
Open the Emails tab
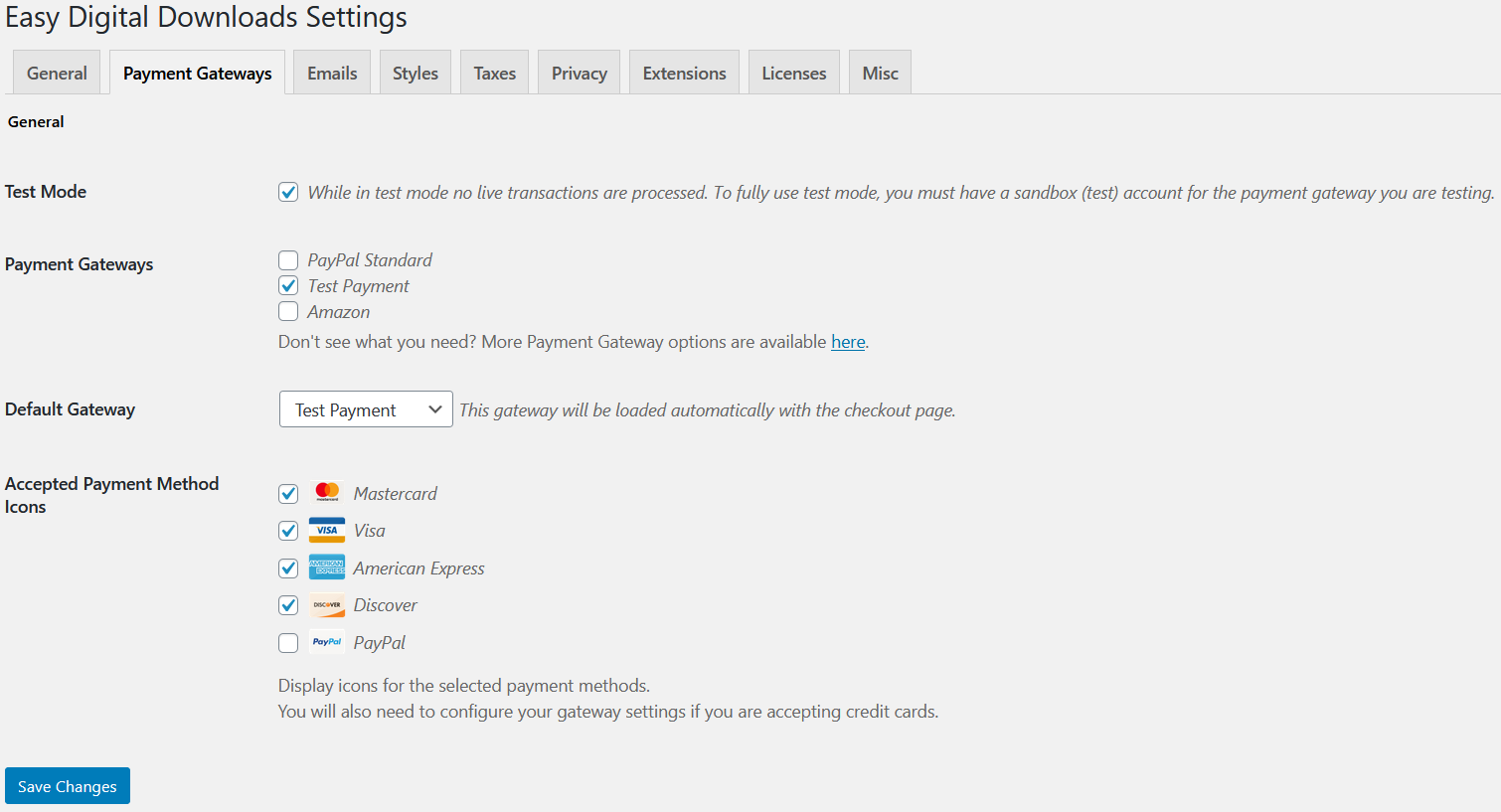point(332,73)
